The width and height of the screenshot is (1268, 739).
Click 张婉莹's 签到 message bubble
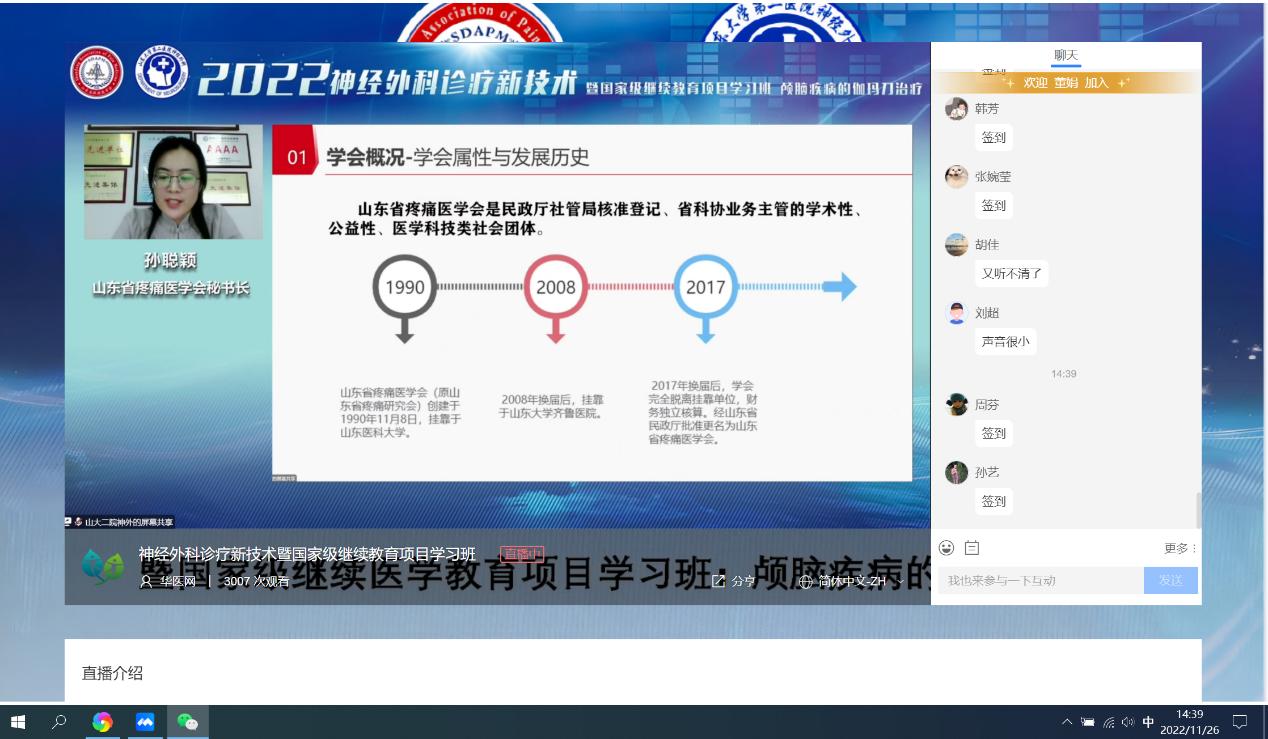click(x=993, y=205)
